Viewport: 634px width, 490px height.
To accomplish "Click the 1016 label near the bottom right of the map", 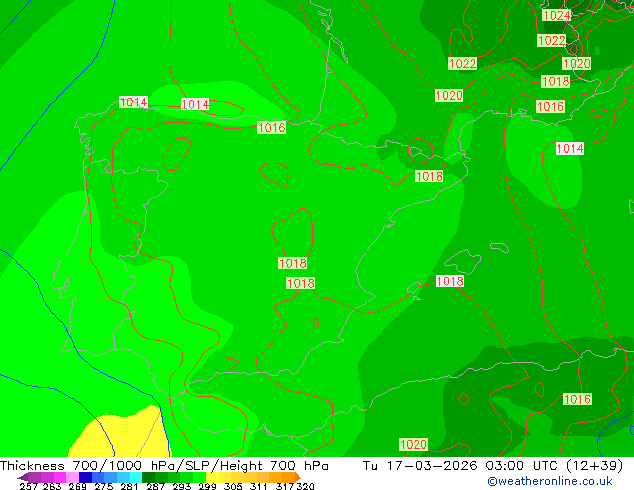I will tap(577, 399).
